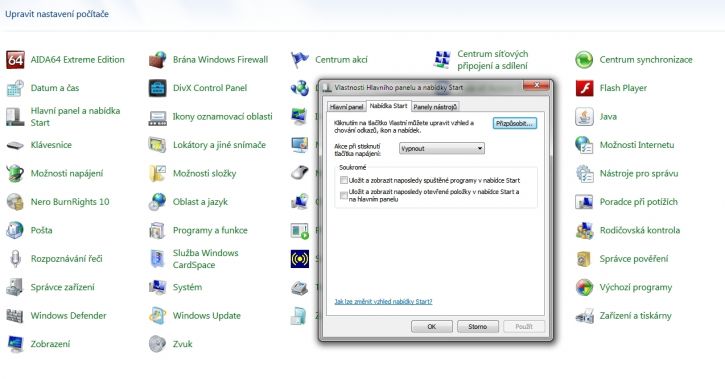Open the Rodičovská kontrola icon
Screen dimensions: 725x379
tap(584, 230)
